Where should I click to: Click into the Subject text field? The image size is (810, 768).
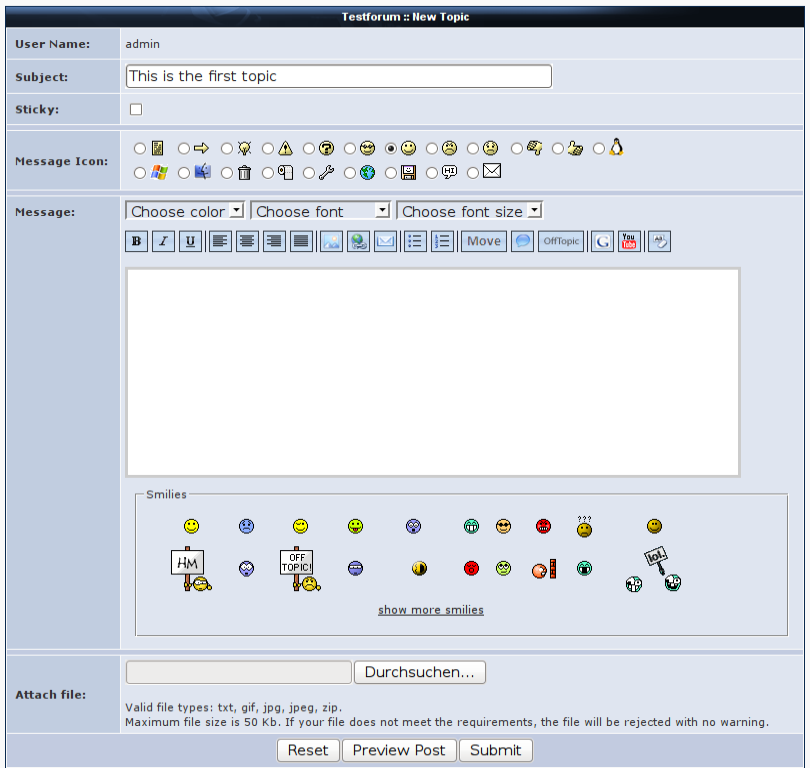coord(339,76)
